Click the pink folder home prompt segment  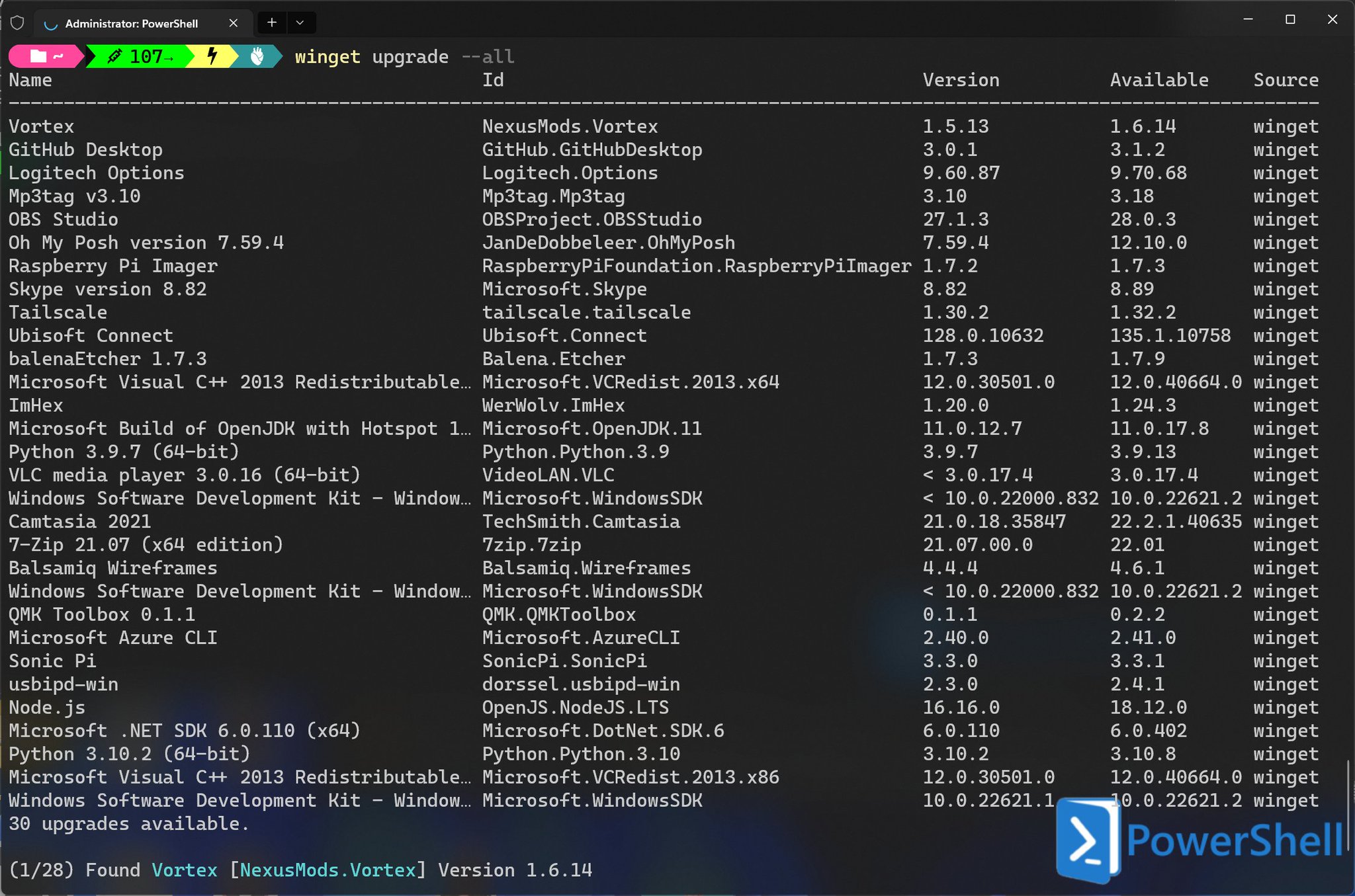(45, 57)
